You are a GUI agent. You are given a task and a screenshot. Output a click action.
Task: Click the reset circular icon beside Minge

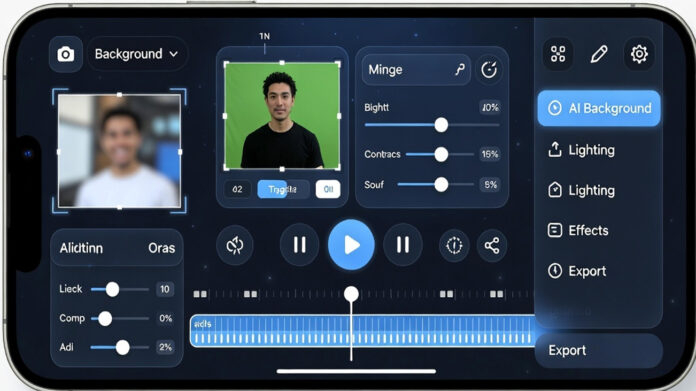click(489, 70)
